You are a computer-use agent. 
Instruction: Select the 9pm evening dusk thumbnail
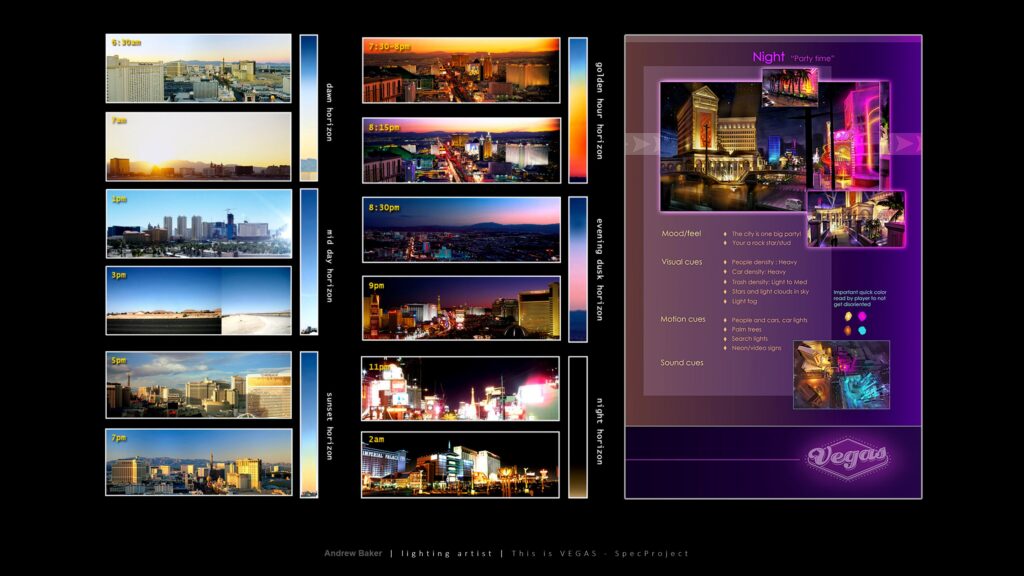click(x=461, y=308)
